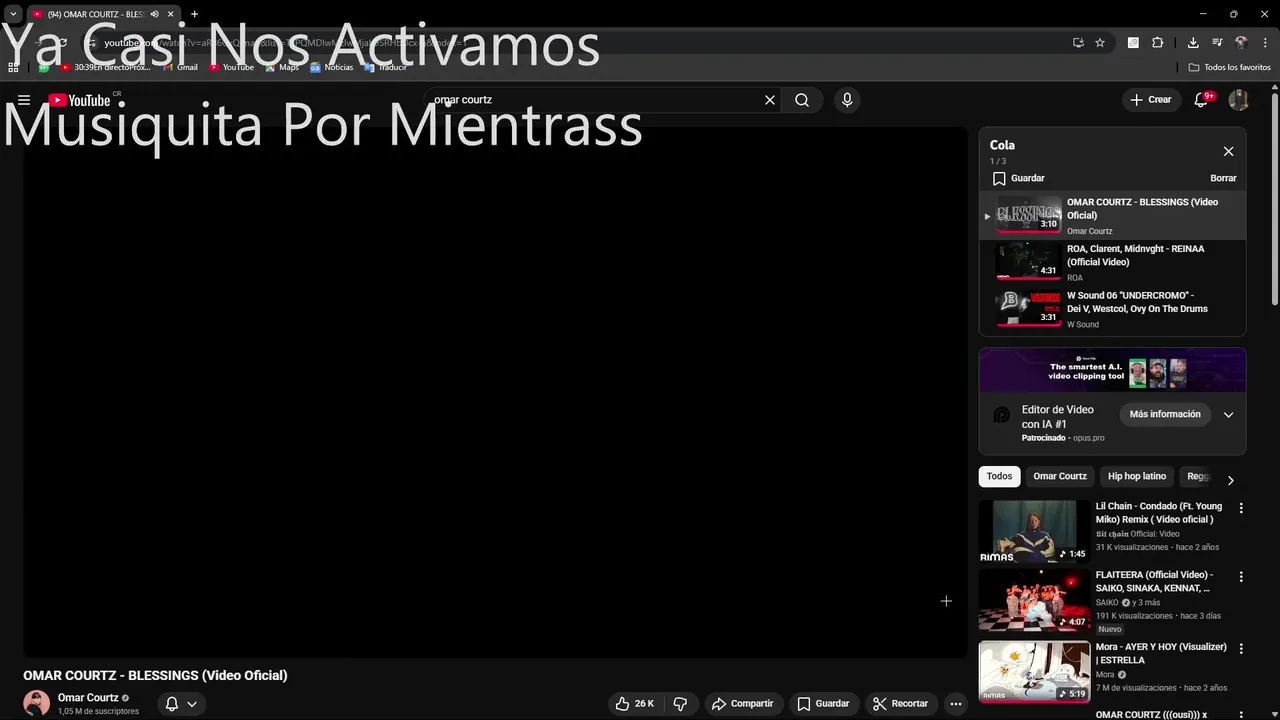Clear the queue with Borrar

pos(1223,178)
